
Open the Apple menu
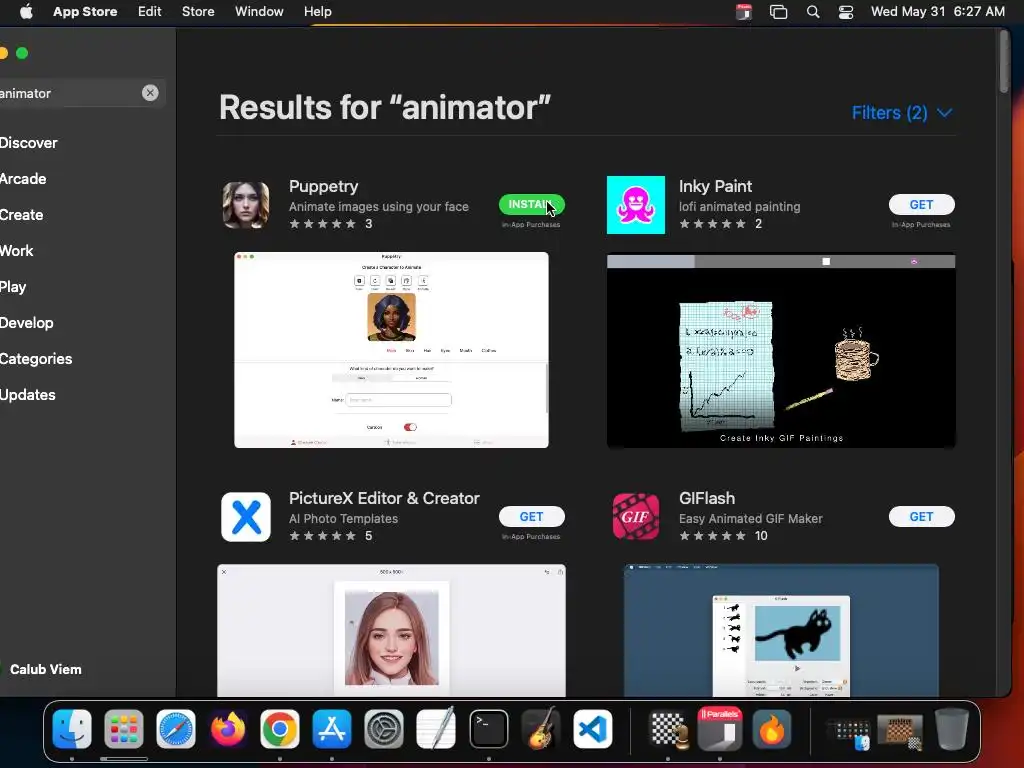pyautogui.click(x=26, y=11)
